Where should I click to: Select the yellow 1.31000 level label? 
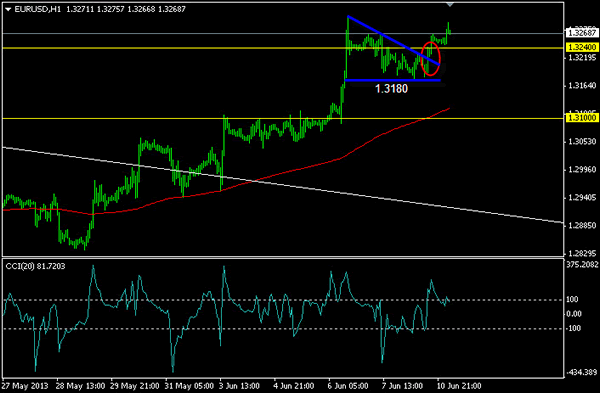point(582,117)
